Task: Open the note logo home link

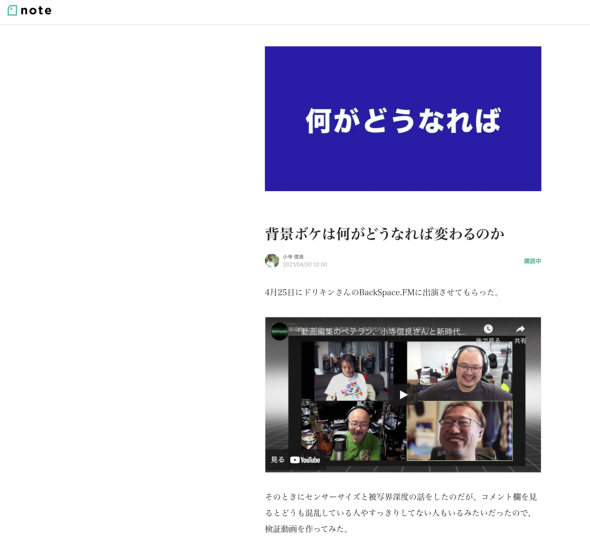Action: pyautogui.click(x=29, y=11)
